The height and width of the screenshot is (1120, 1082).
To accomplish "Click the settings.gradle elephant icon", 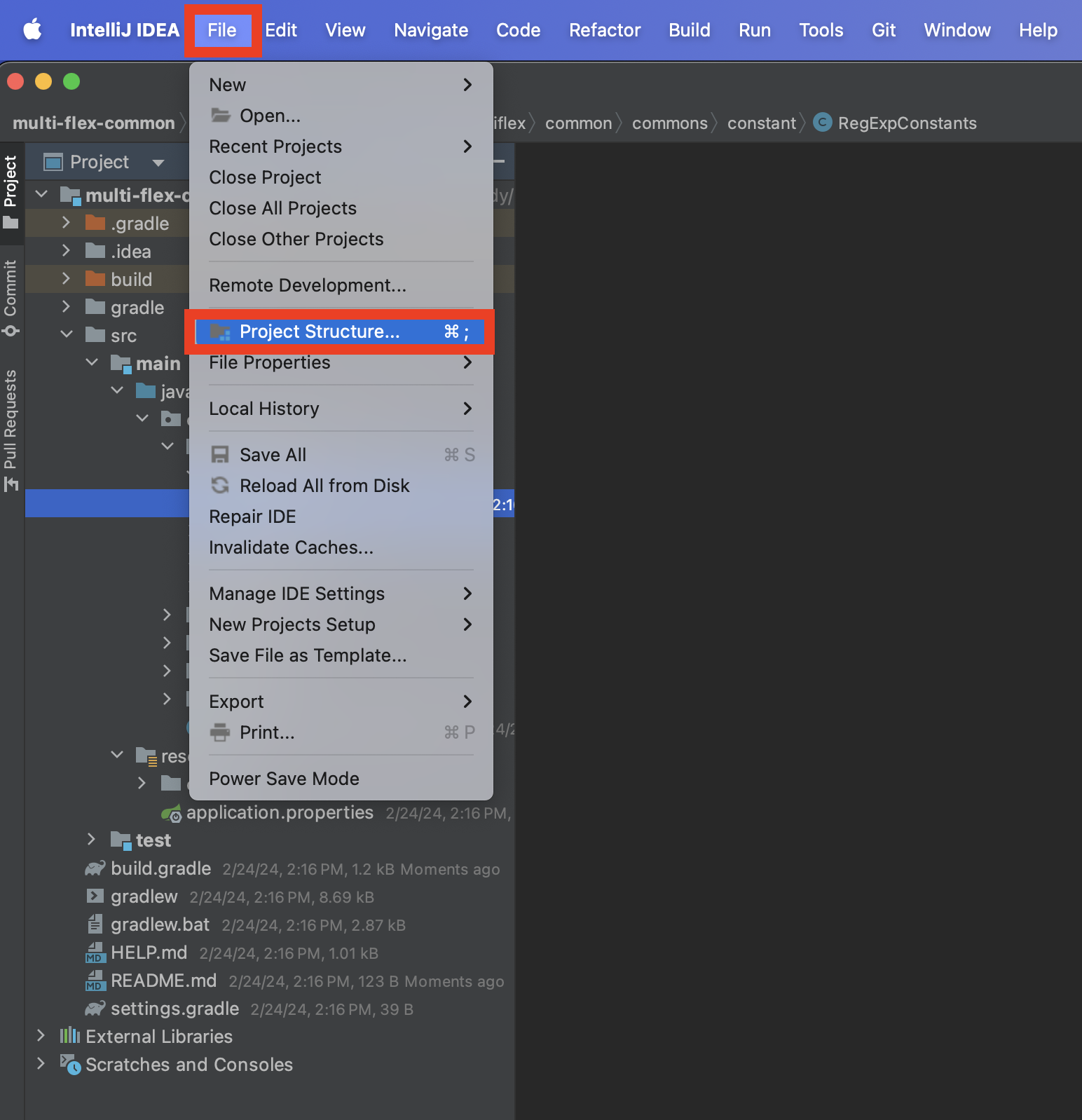I will tap(95, 1009).
